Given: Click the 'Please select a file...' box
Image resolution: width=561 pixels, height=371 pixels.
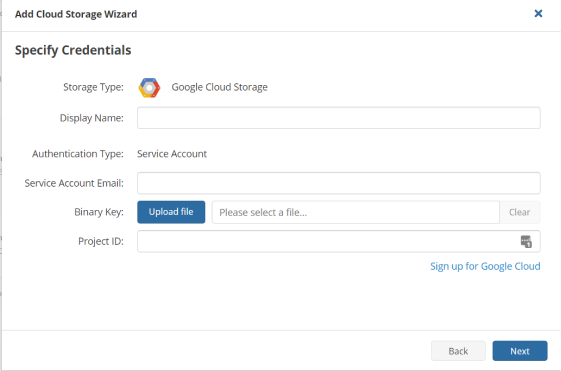Looking at the screenshot, I should point(355,212).
